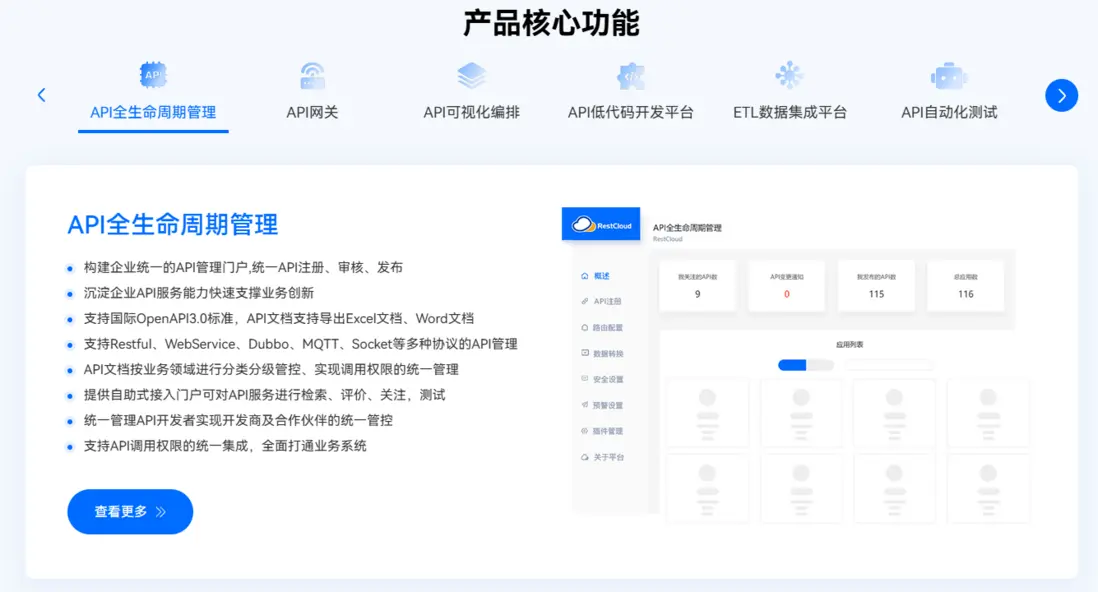Screen dimensions: 1098x592
Task: Click the bullet 构建企业统一的API管理门户
Action: (x=243, y=268)
